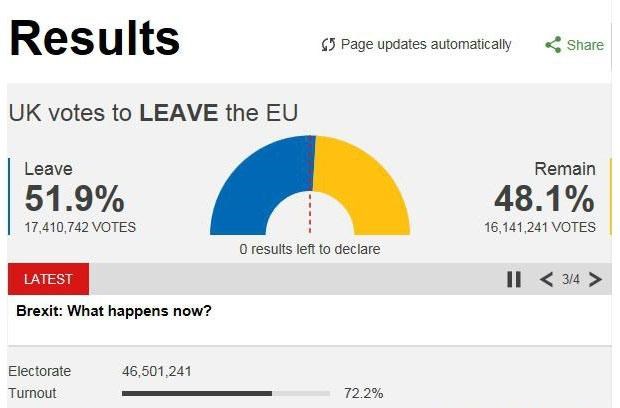
Task: Click the 3/4 headline counter
Action: click(x=571, y=280)
